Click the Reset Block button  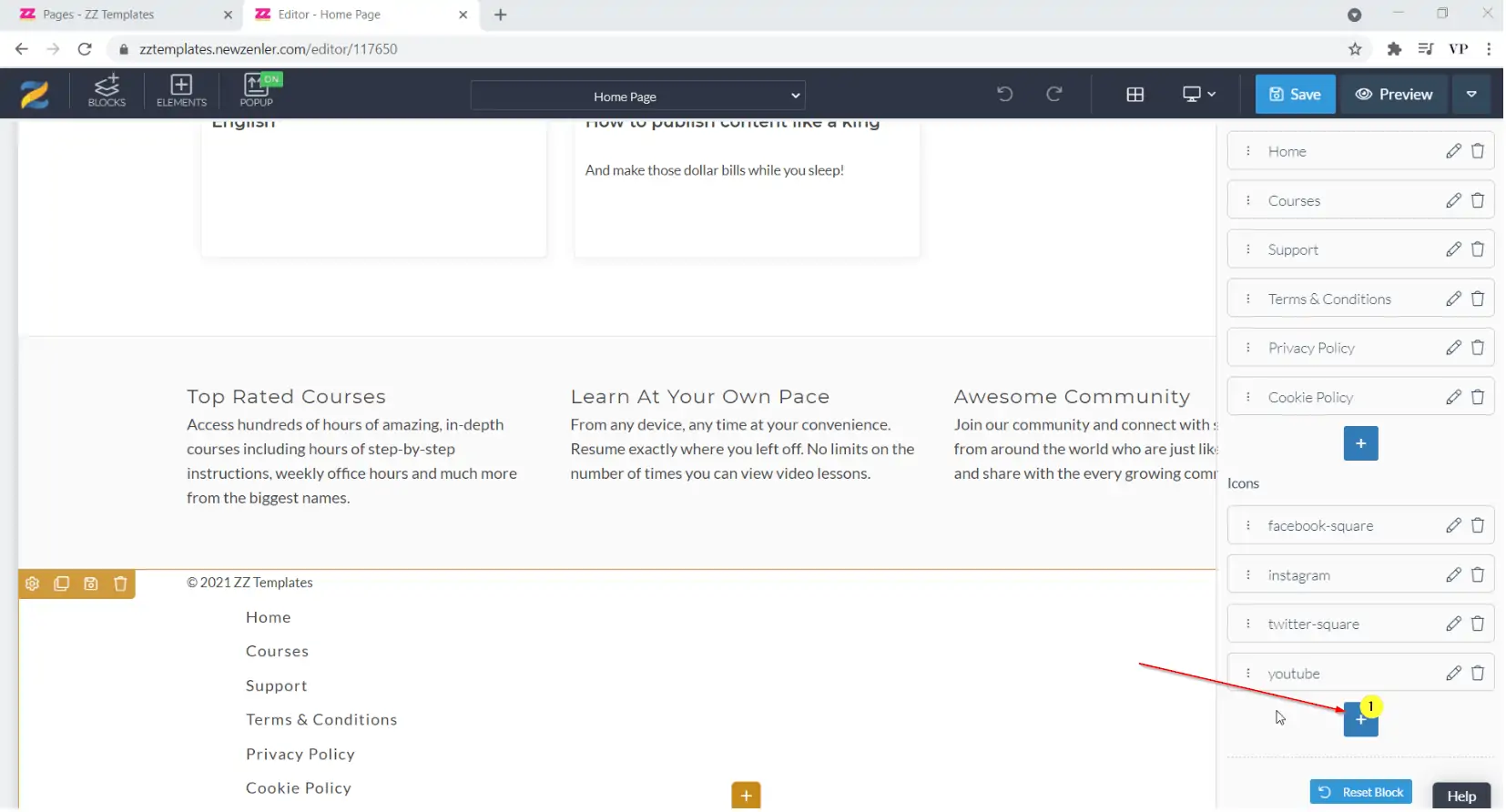(1360, 793)
